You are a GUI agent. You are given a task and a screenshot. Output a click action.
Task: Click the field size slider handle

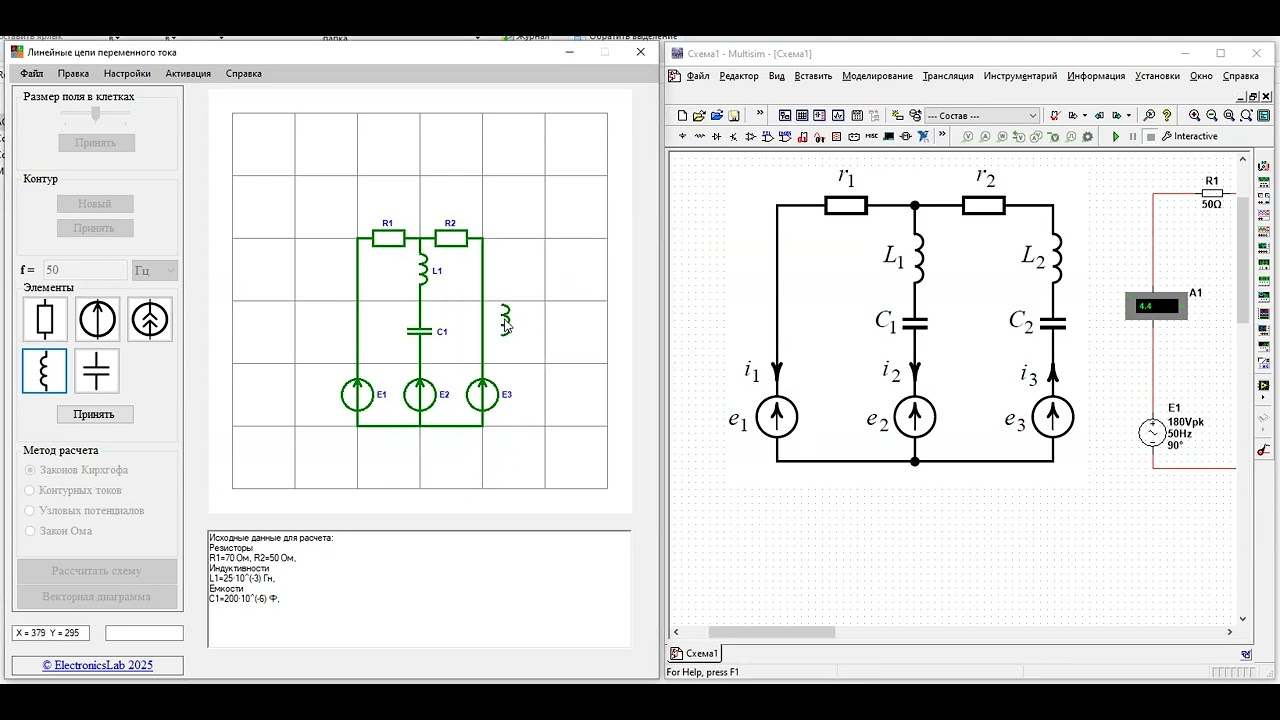(x=96, y=113)
